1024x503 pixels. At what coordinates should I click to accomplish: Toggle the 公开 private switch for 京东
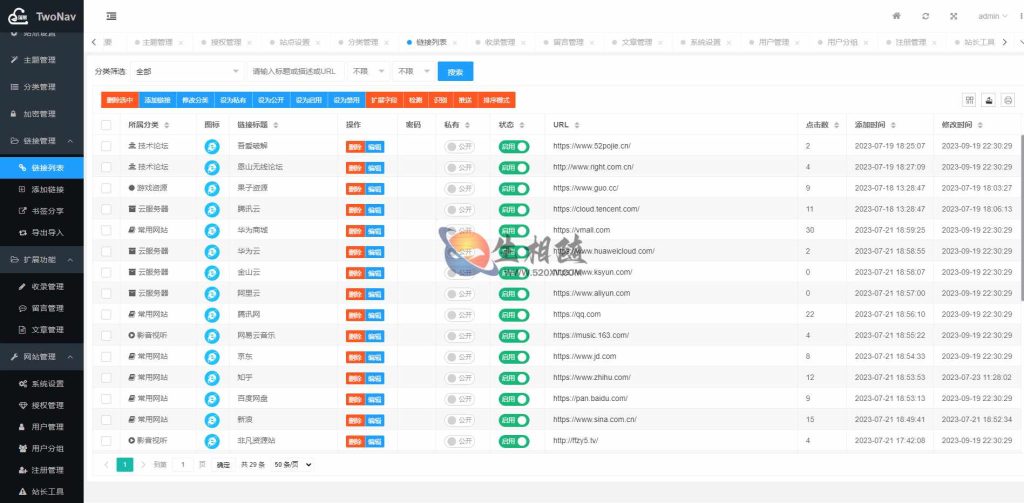click(x=460, y=357)
